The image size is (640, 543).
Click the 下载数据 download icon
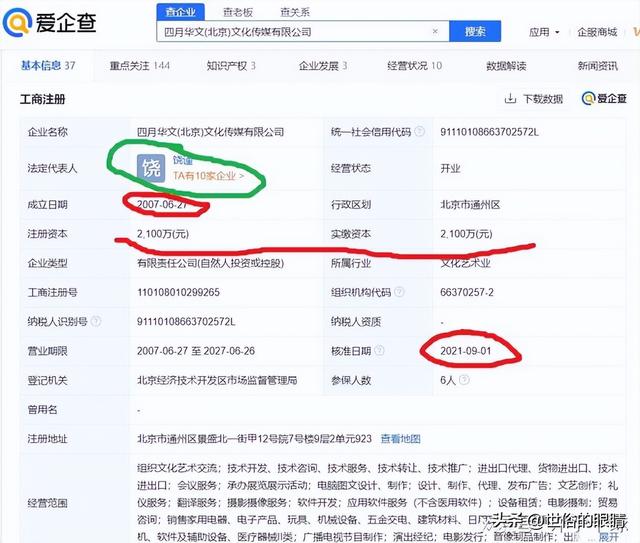pyautogui.click(x=510, y=98)
